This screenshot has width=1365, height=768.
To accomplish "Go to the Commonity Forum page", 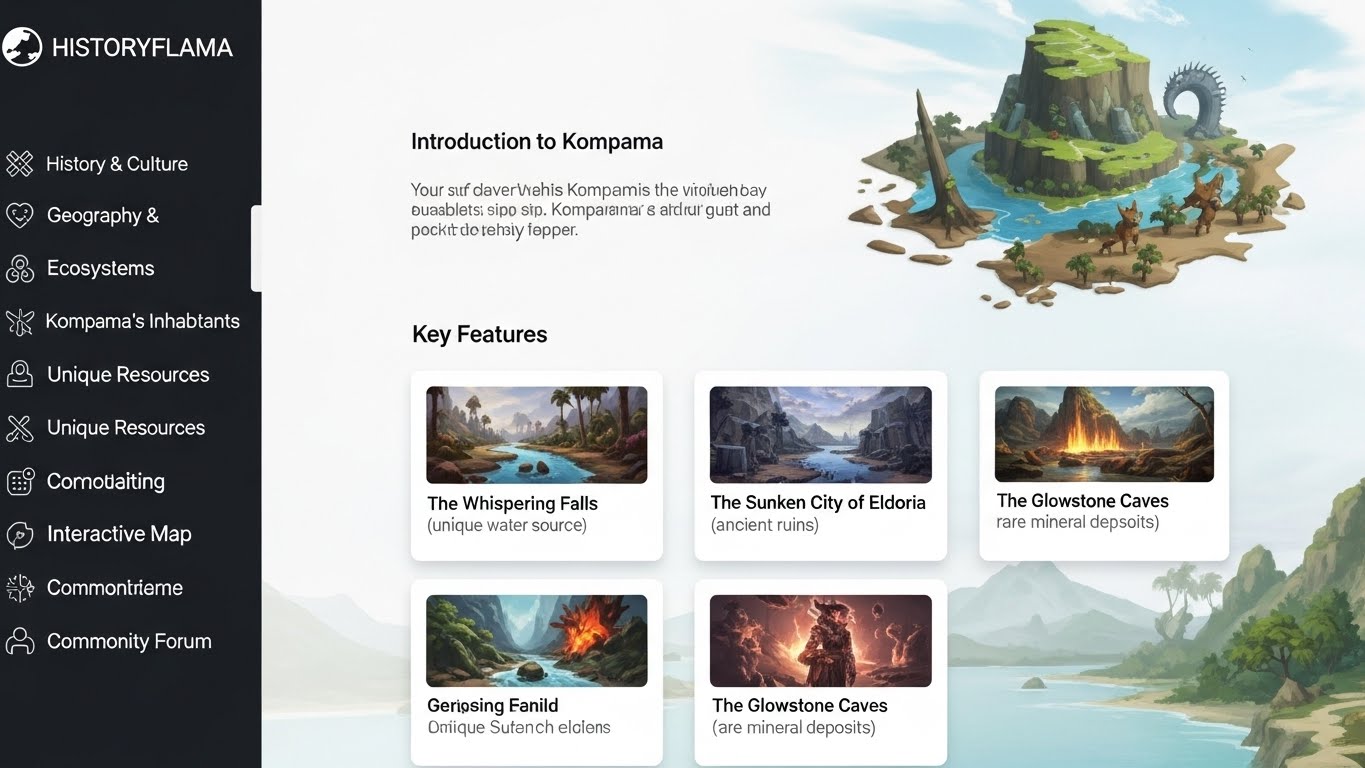I will tap(129, 641).
